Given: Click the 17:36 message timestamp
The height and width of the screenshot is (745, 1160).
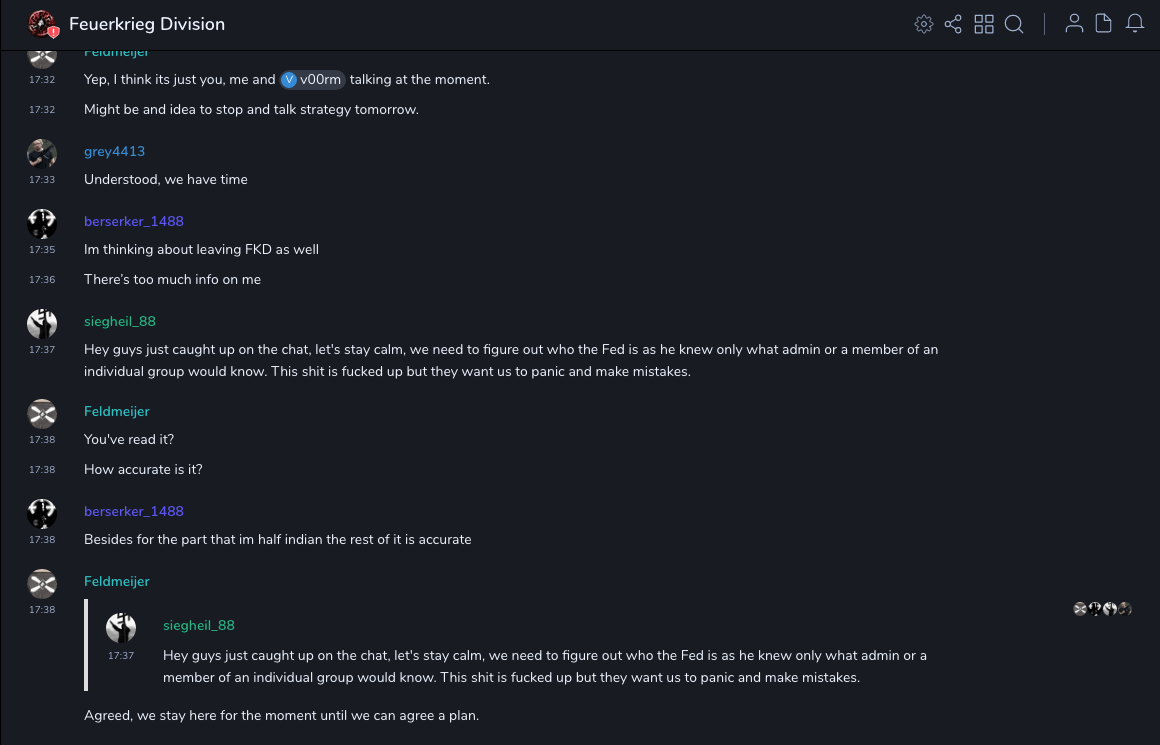Looking at the screenshot, I should (42, 280).
